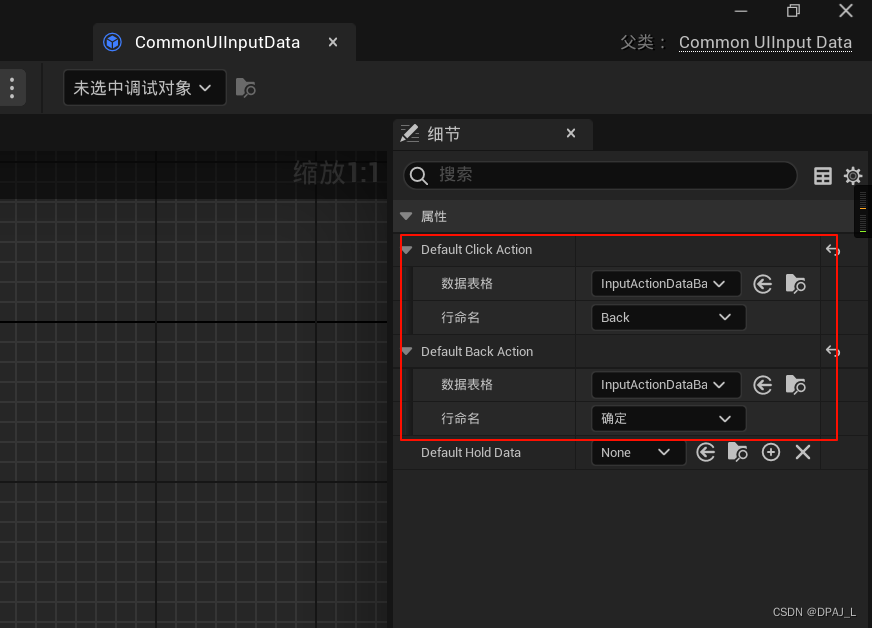Open the InputActionDataBa dropdown under Default Click Action
Viewport: 872px width, 628px height.
pos(665,284)
